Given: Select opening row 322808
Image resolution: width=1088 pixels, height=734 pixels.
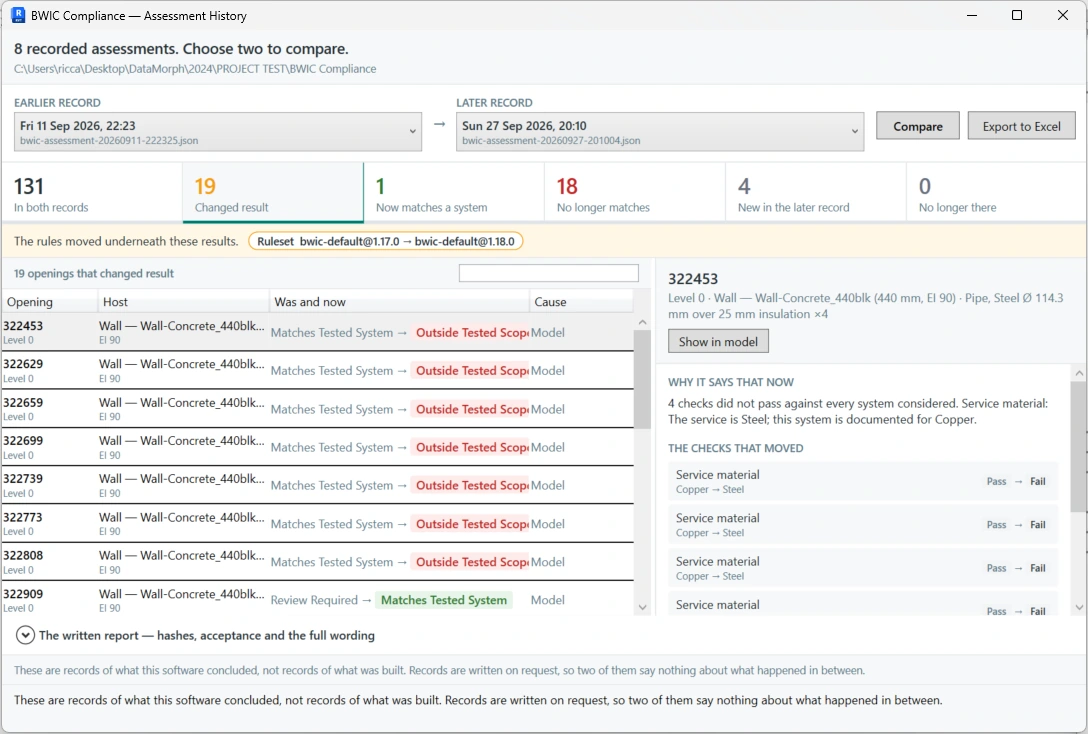Looking at the screenshot, I should point(318,562).
